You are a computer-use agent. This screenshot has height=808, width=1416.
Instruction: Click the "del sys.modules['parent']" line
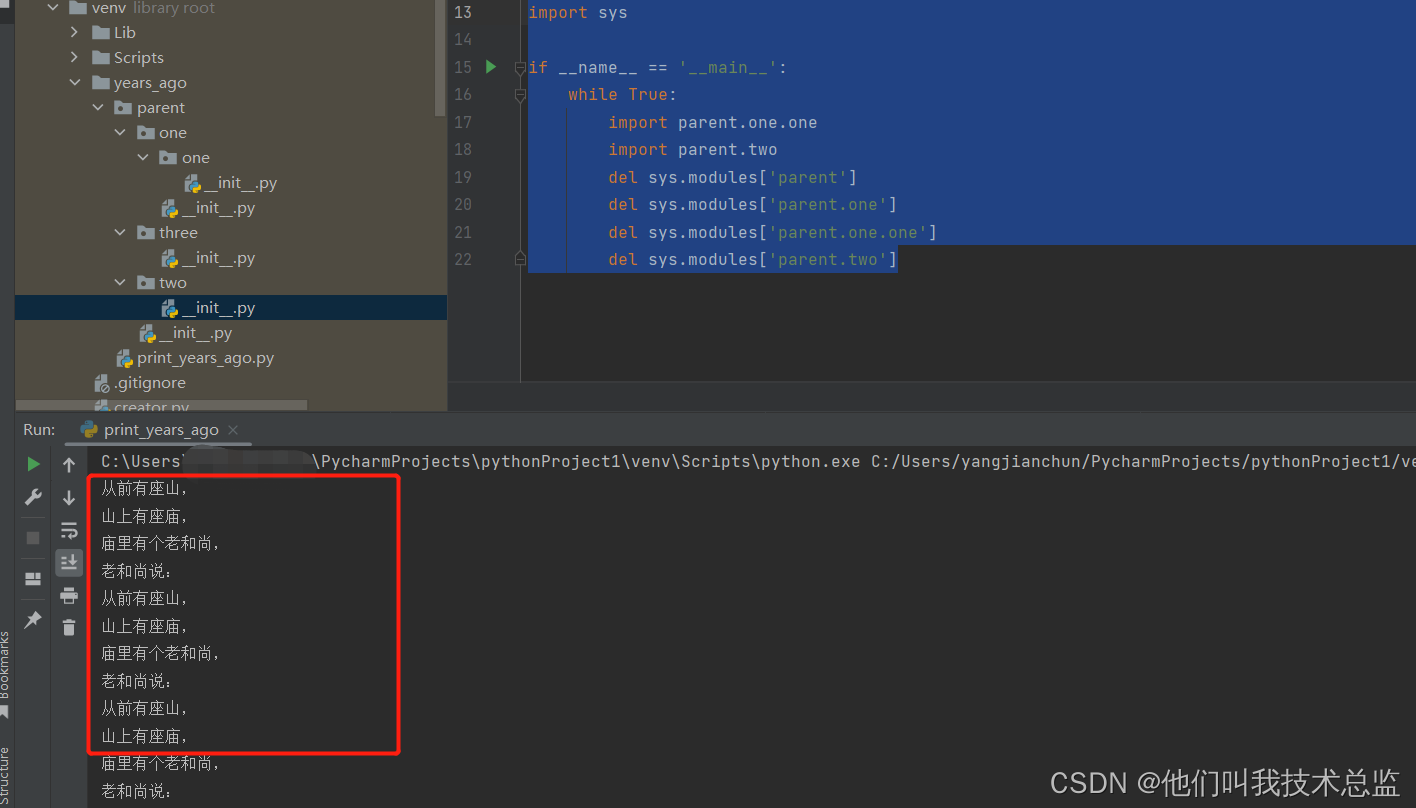733,177
